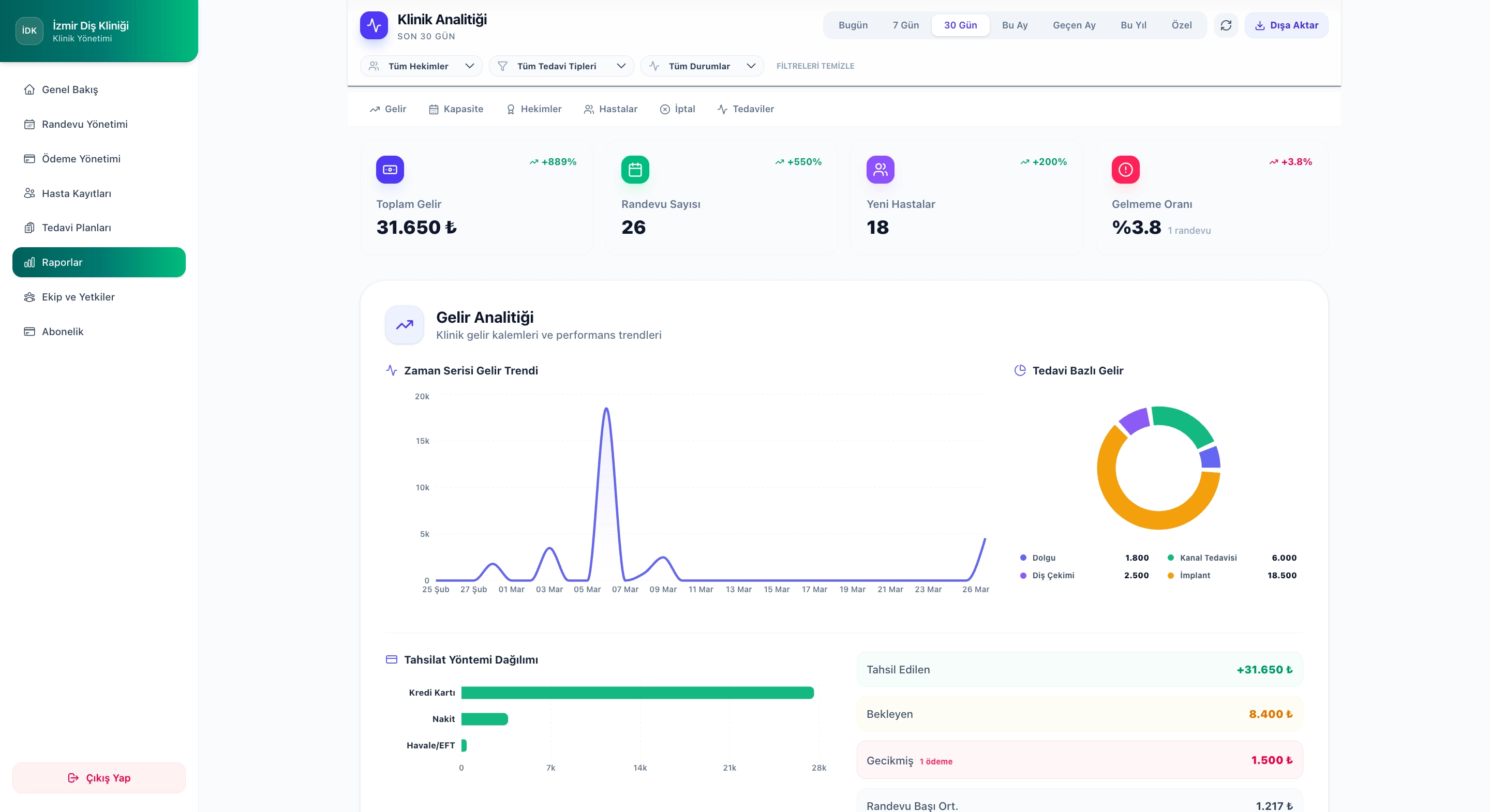The image size is (1490, 812).
Task: Switch to the Kapasite tab
Action: click(x=456, y=109)
